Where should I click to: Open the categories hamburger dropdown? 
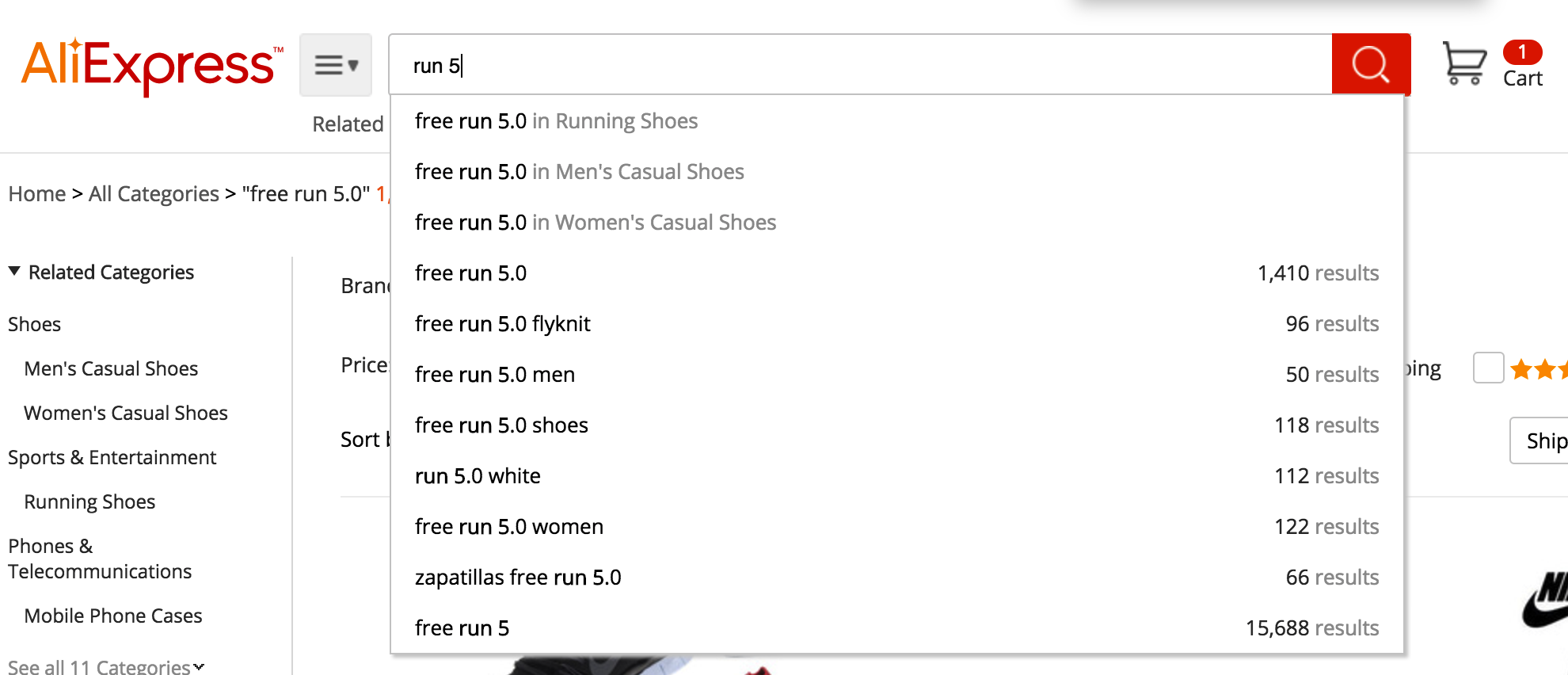(x=336, y=65)
